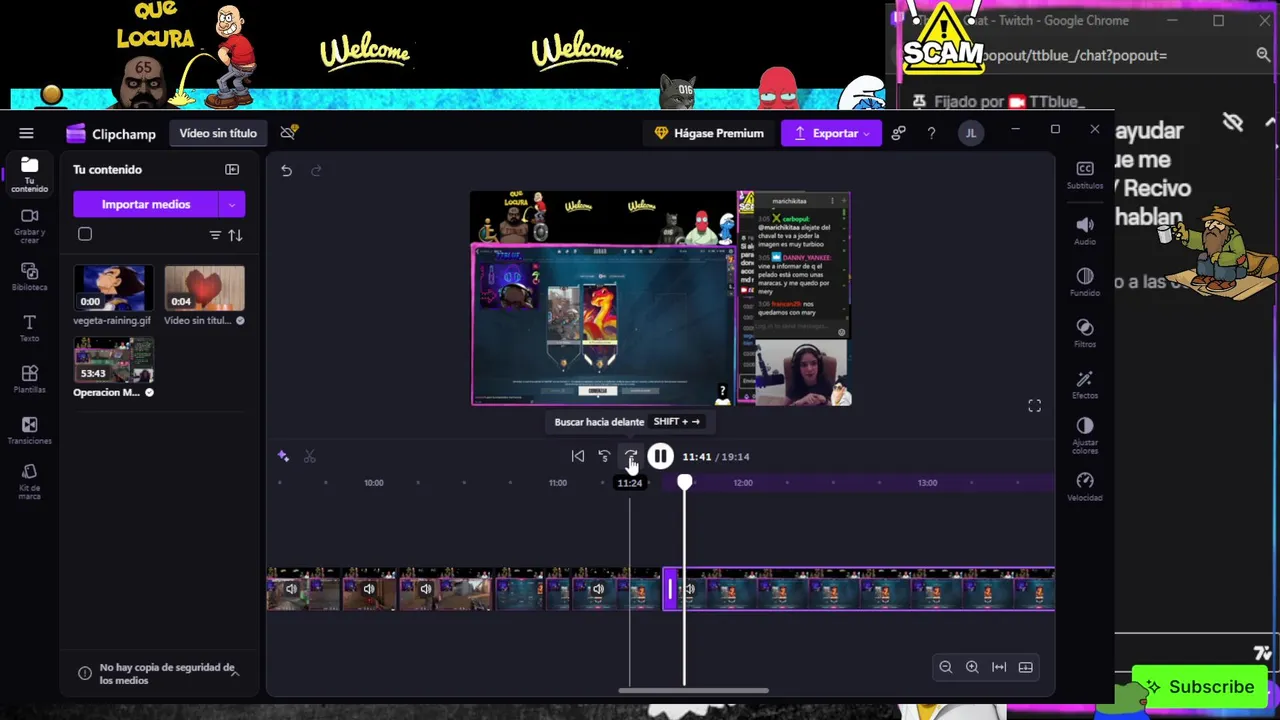Expand the Importar medios dropdown arrow

[232, 204]
